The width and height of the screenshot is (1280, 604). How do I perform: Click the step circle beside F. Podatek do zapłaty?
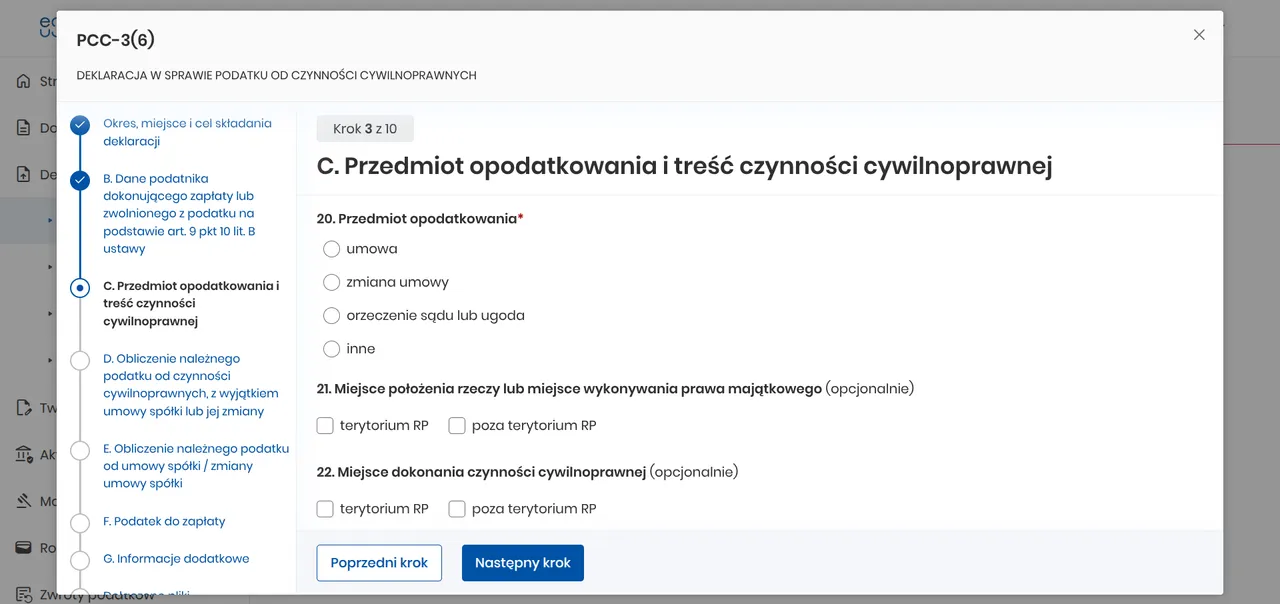80,522
